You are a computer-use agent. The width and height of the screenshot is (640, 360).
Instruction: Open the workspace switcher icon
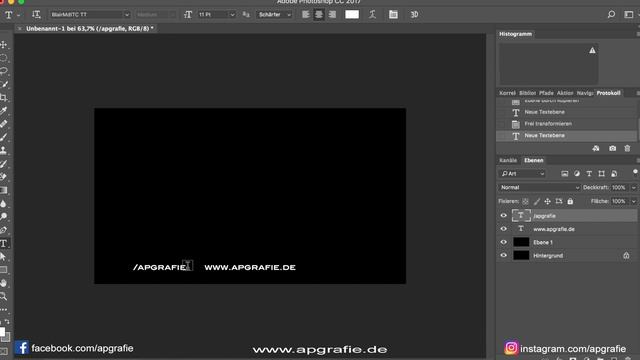pos(629,15)
